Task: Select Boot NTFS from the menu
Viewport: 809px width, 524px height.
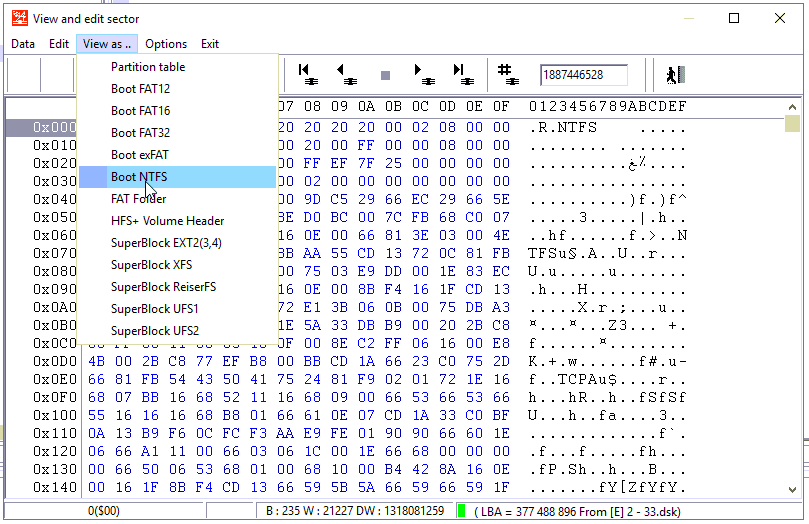Action: [139, 177]
